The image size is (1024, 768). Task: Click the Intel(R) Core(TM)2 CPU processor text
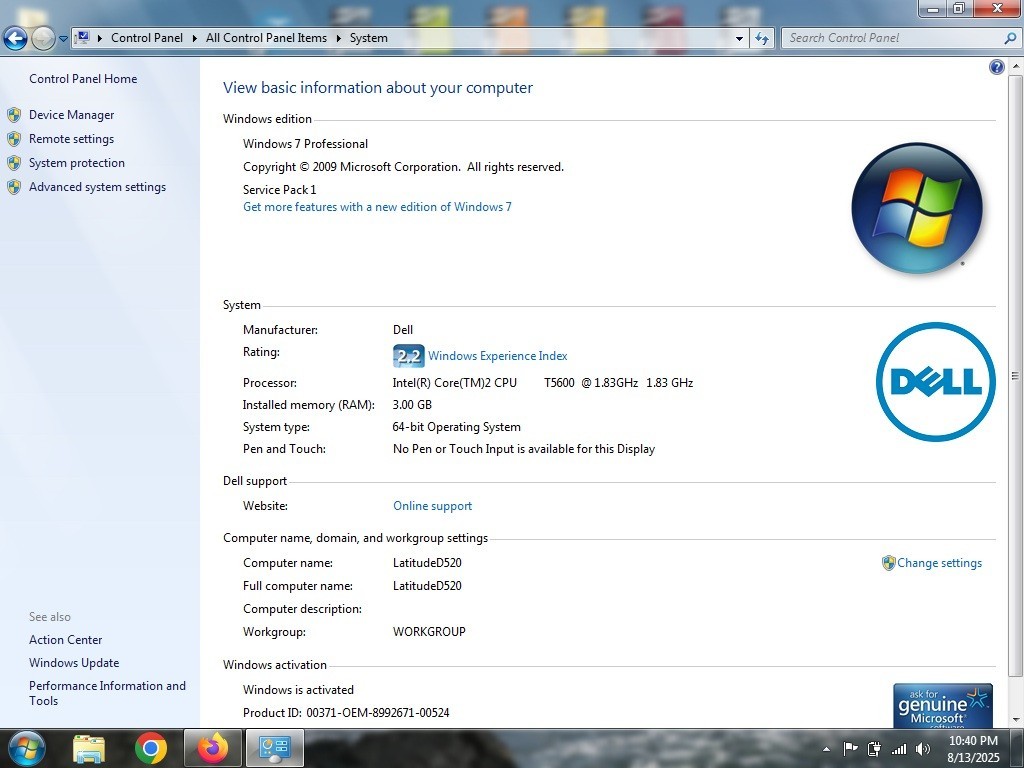click(x=455, y=383)
